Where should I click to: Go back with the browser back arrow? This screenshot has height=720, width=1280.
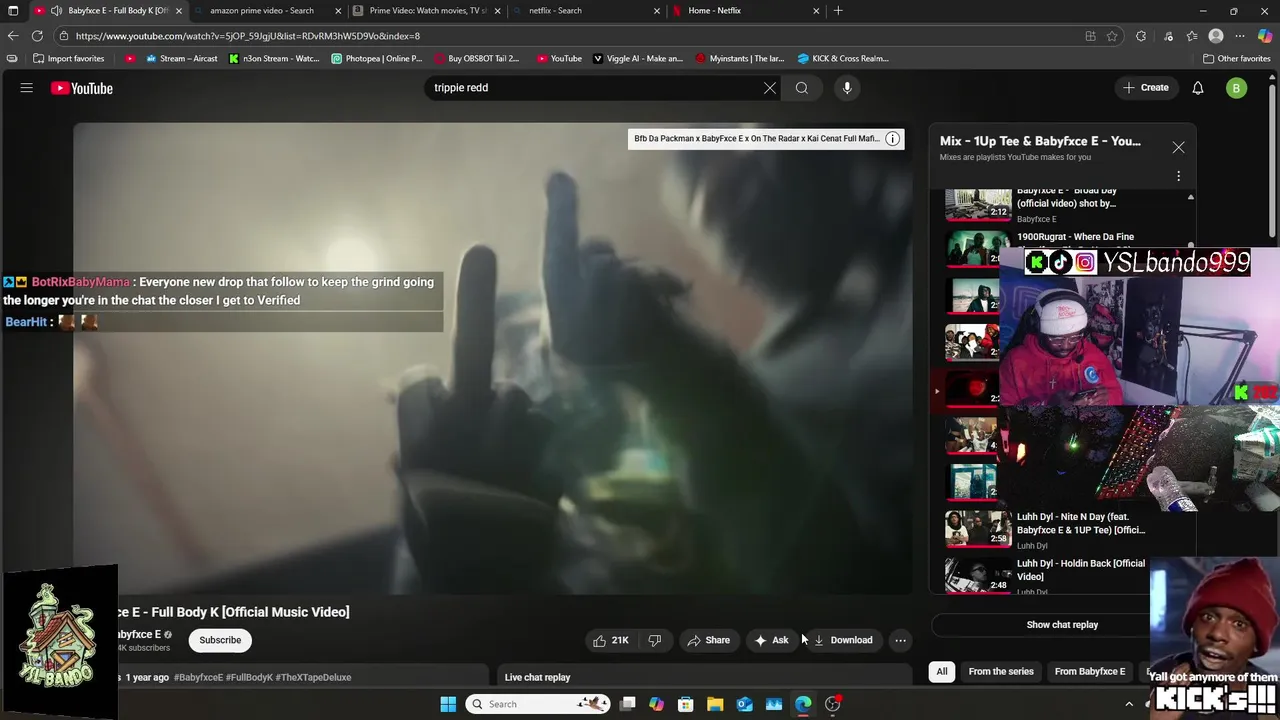tap(13, 36)
